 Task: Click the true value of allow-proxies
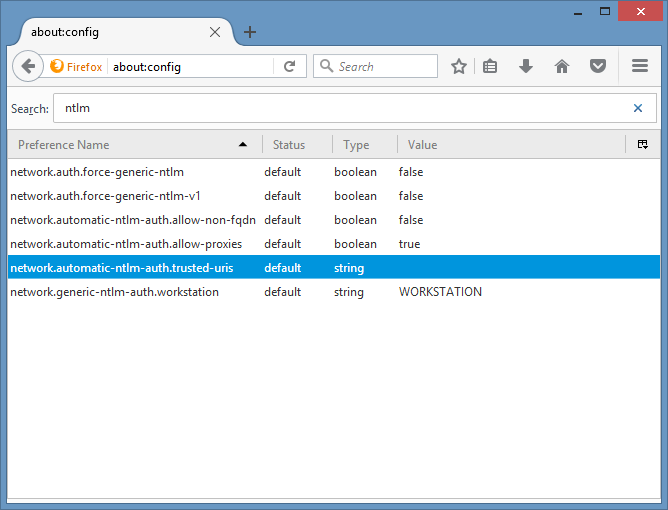[409, 244]
